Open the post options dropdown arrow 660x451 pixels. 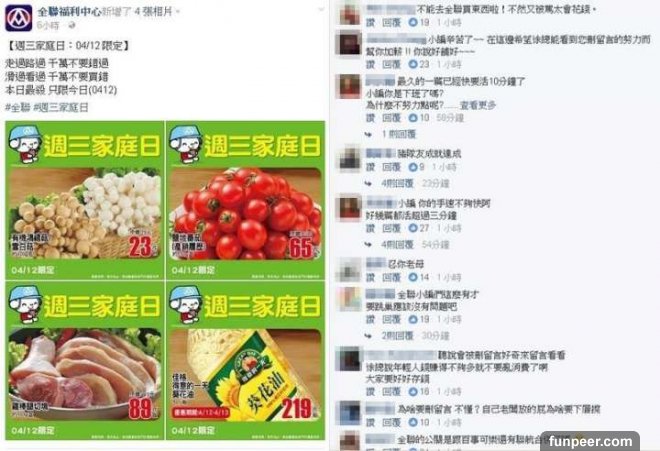tap(321, 9)
